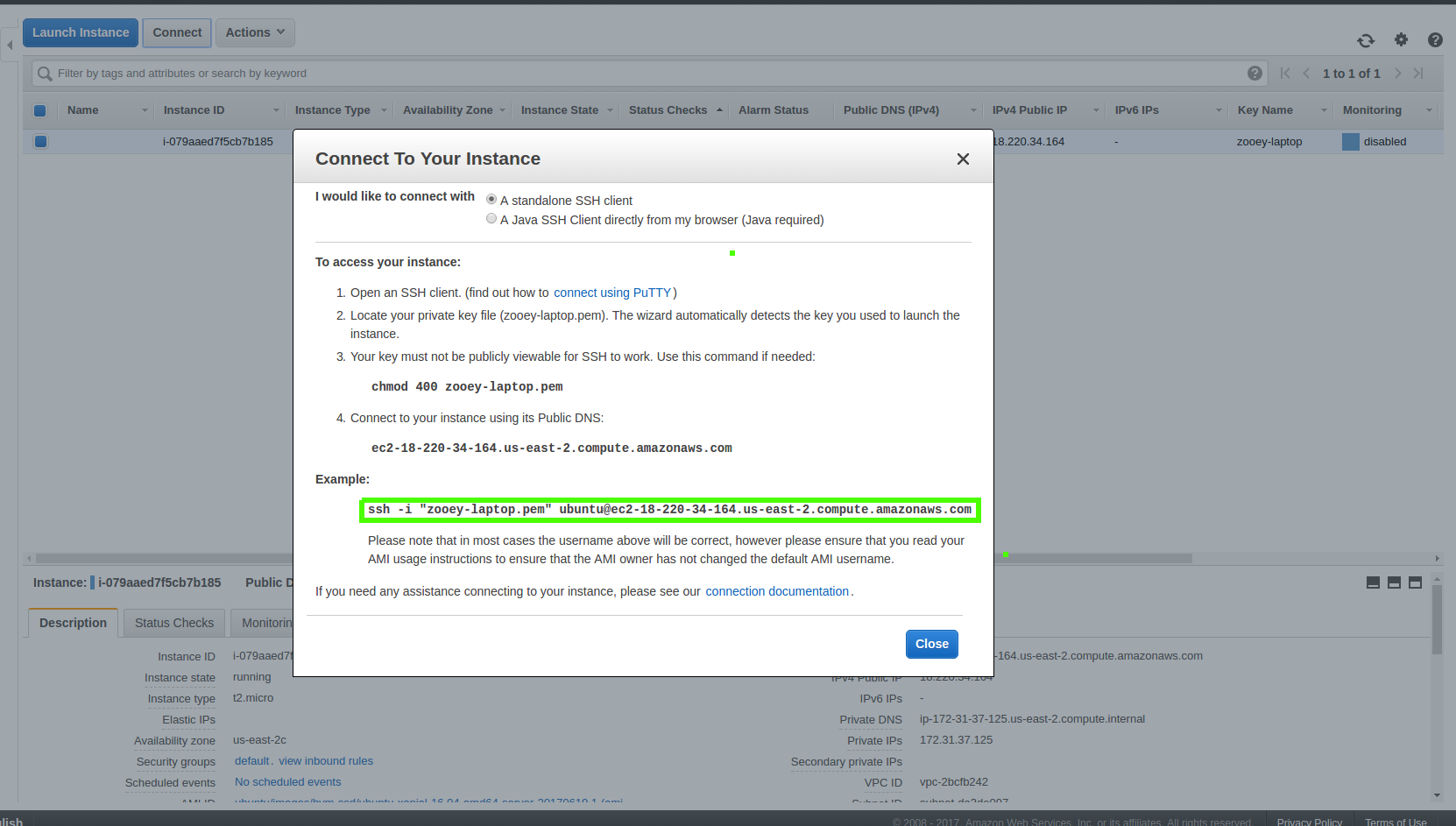The width and height of the screenshot is (1456, 826).
Task: Switch to the Monitoring tab
Action: tap(271, 622)
